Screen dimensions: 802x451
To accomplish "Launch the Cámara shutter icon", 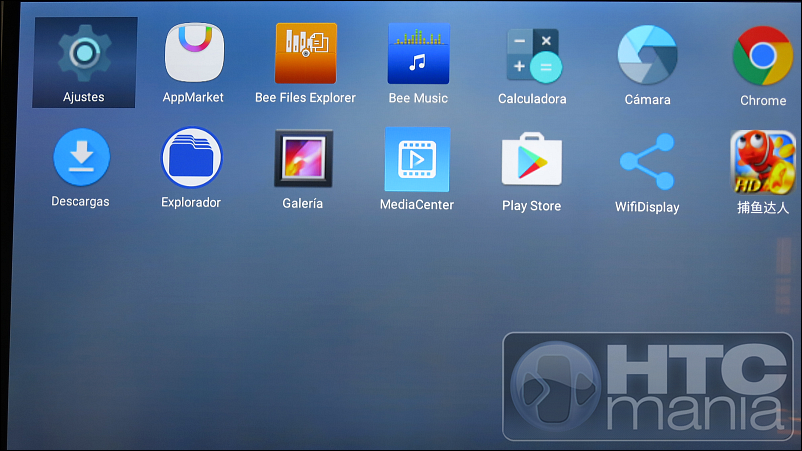I will [648, 55].
